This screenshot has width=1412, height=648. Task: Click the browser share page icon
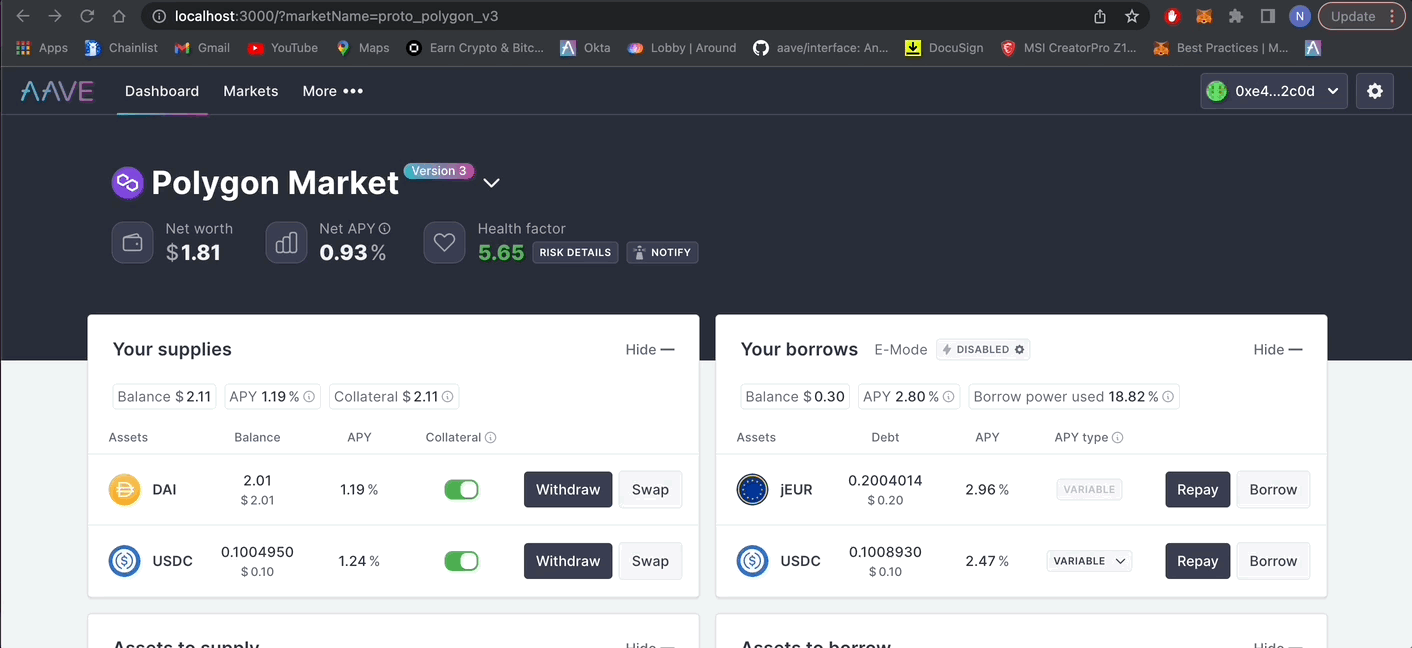click(x=1100, y=16)
